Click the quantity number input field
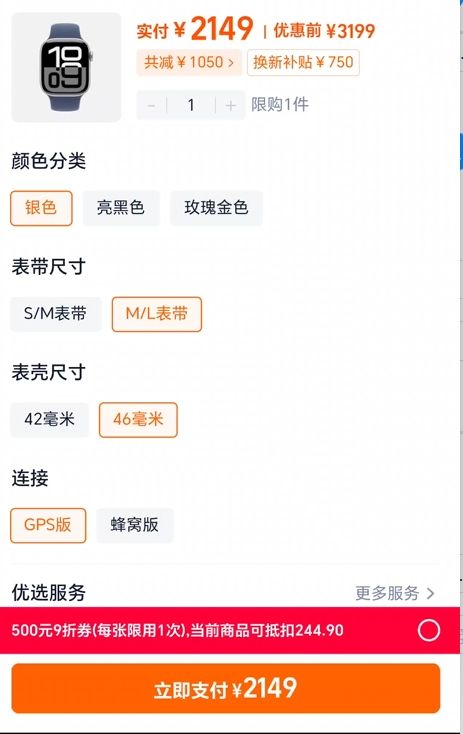 191,106
